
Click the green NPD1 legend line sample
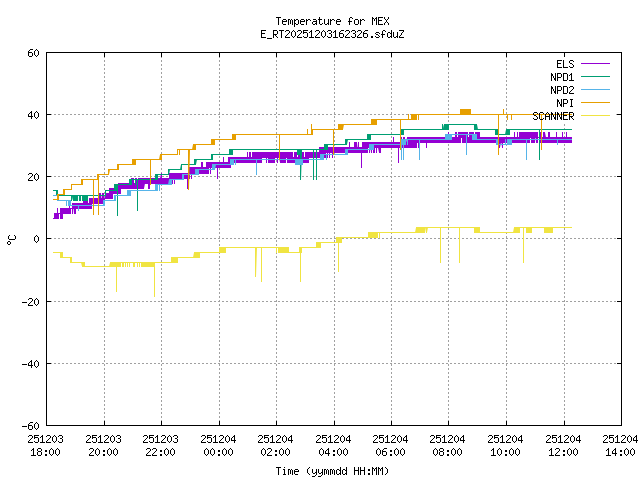[595, 77]
